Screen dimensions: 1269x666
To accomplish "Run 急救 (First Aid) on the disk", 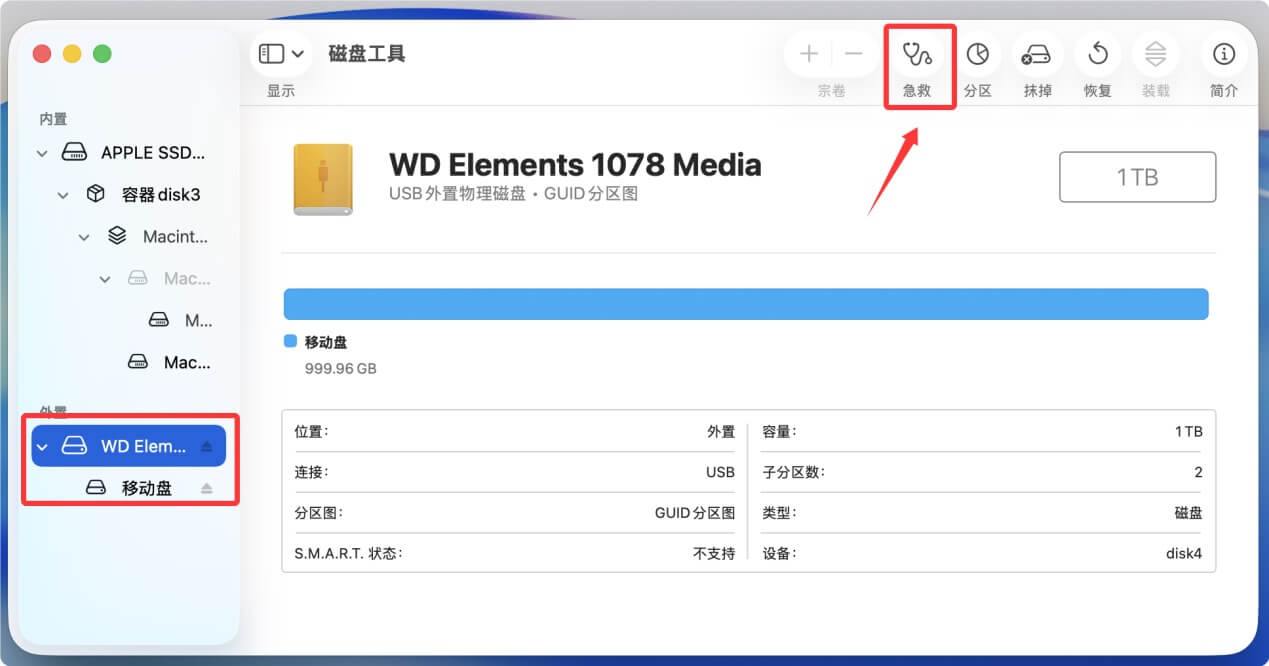I will 918,55.
